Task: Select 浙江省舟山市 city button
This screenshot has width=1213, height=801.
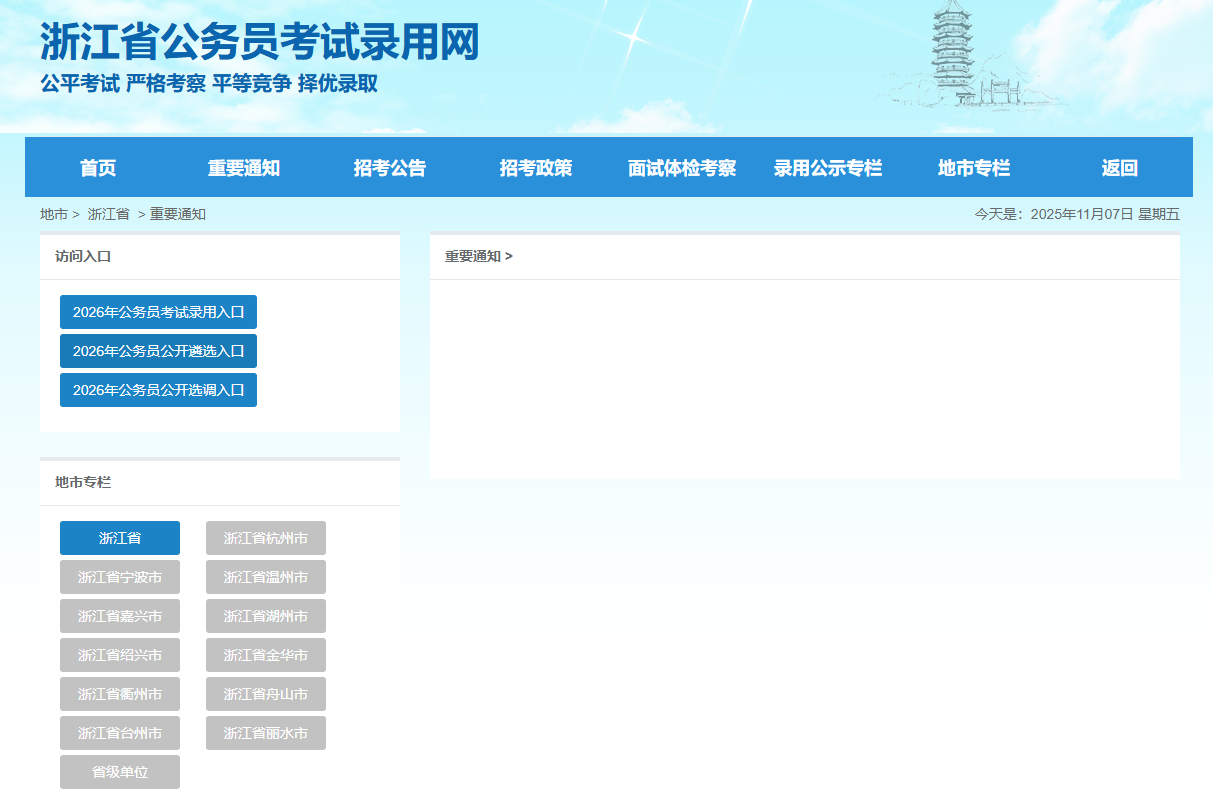Action: tap(266, 694)
